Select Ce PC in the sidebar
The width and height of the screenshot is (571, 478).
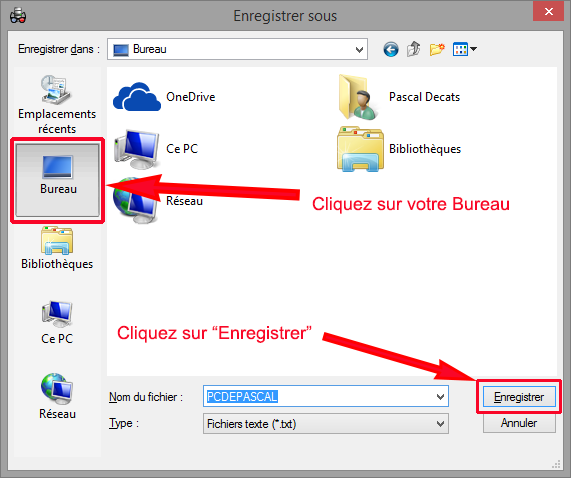coord(57,323)
